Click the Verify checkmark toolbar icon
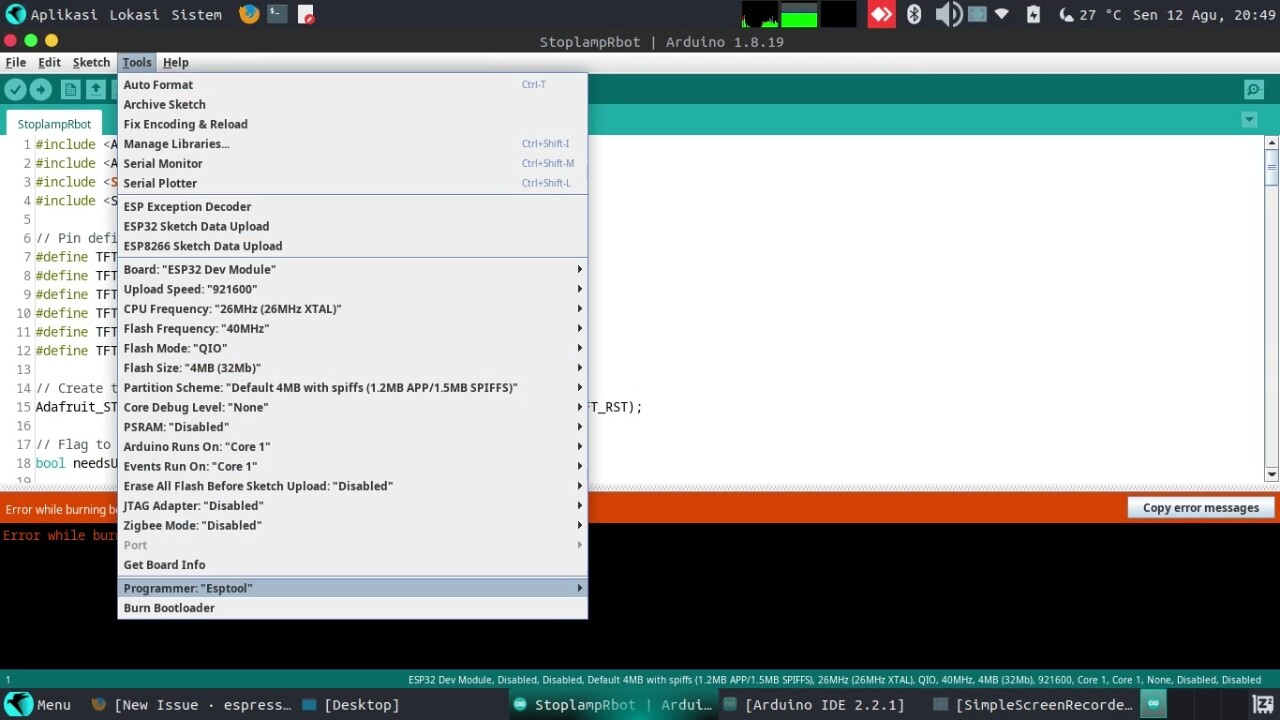1280x720 pixels. [15, 90]
